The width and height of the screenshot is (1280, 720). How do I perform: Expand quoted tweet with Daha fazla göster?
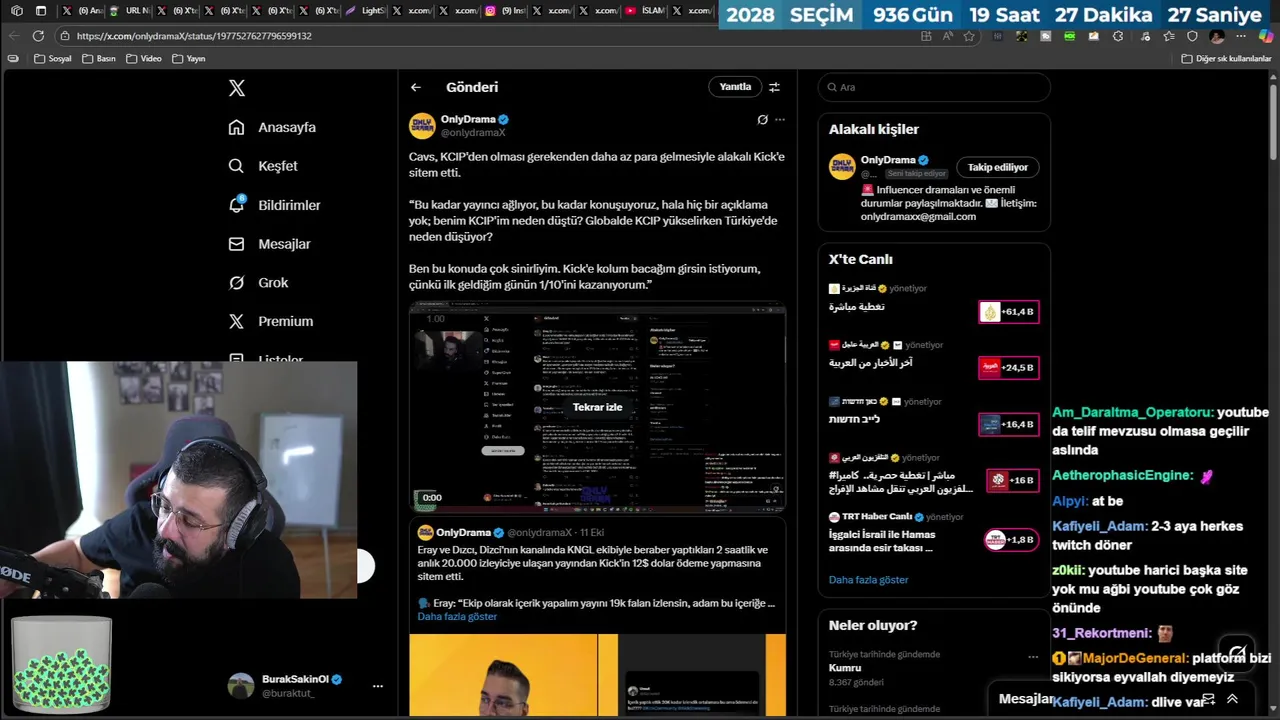(457, 616)
